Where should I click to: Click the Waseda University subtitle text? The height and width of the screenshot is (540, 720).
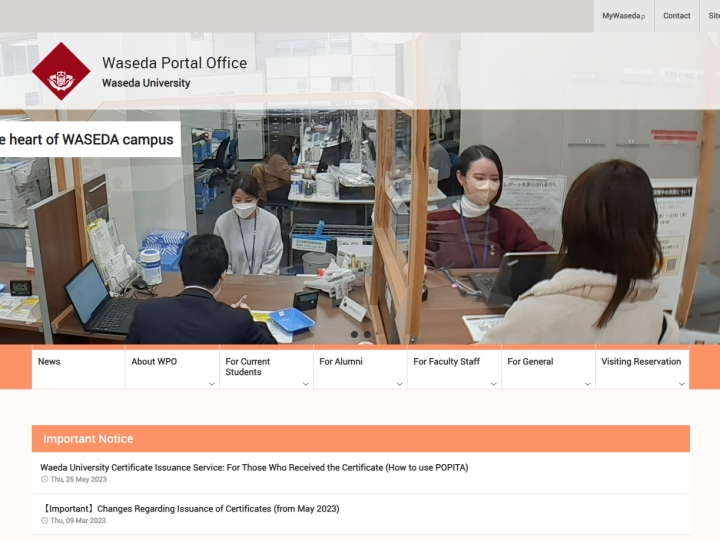(x=146, y=83)
